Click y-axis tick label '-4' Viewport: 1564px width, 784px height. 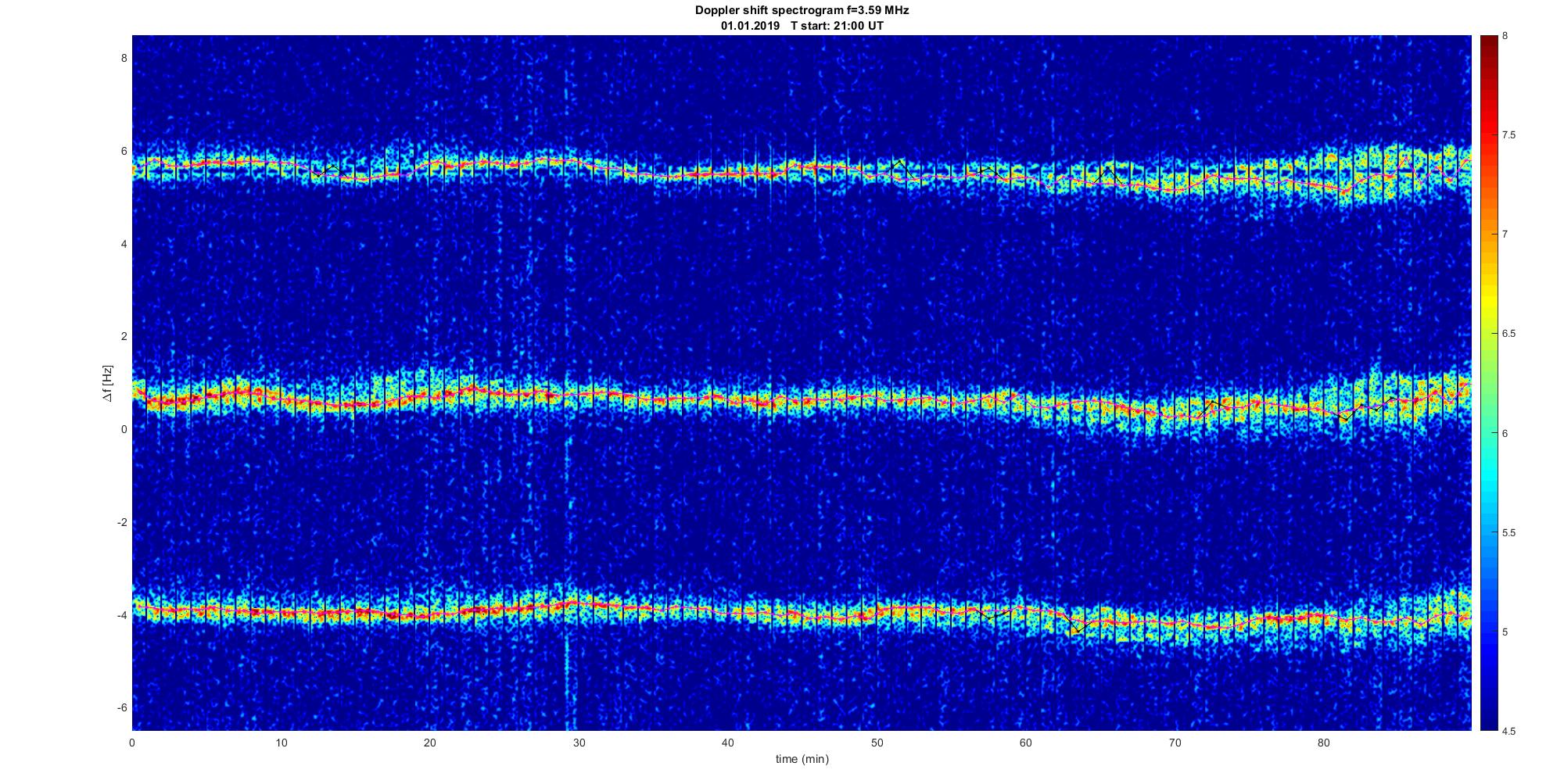tap(121, 615)
